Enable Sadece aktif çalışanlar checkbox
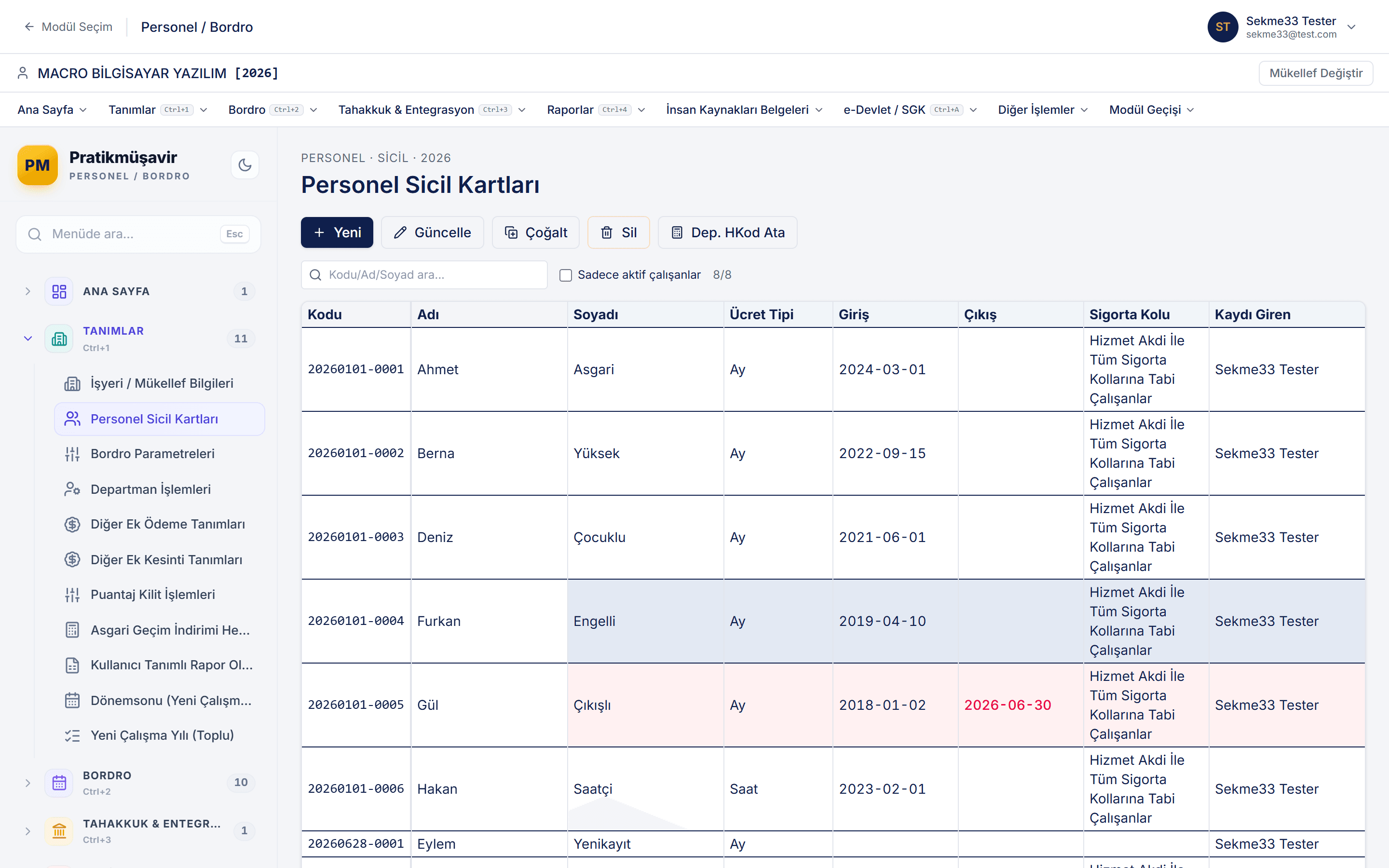Screen dimensions: 1389x868 pyautogui.click(x=565, y=275)
